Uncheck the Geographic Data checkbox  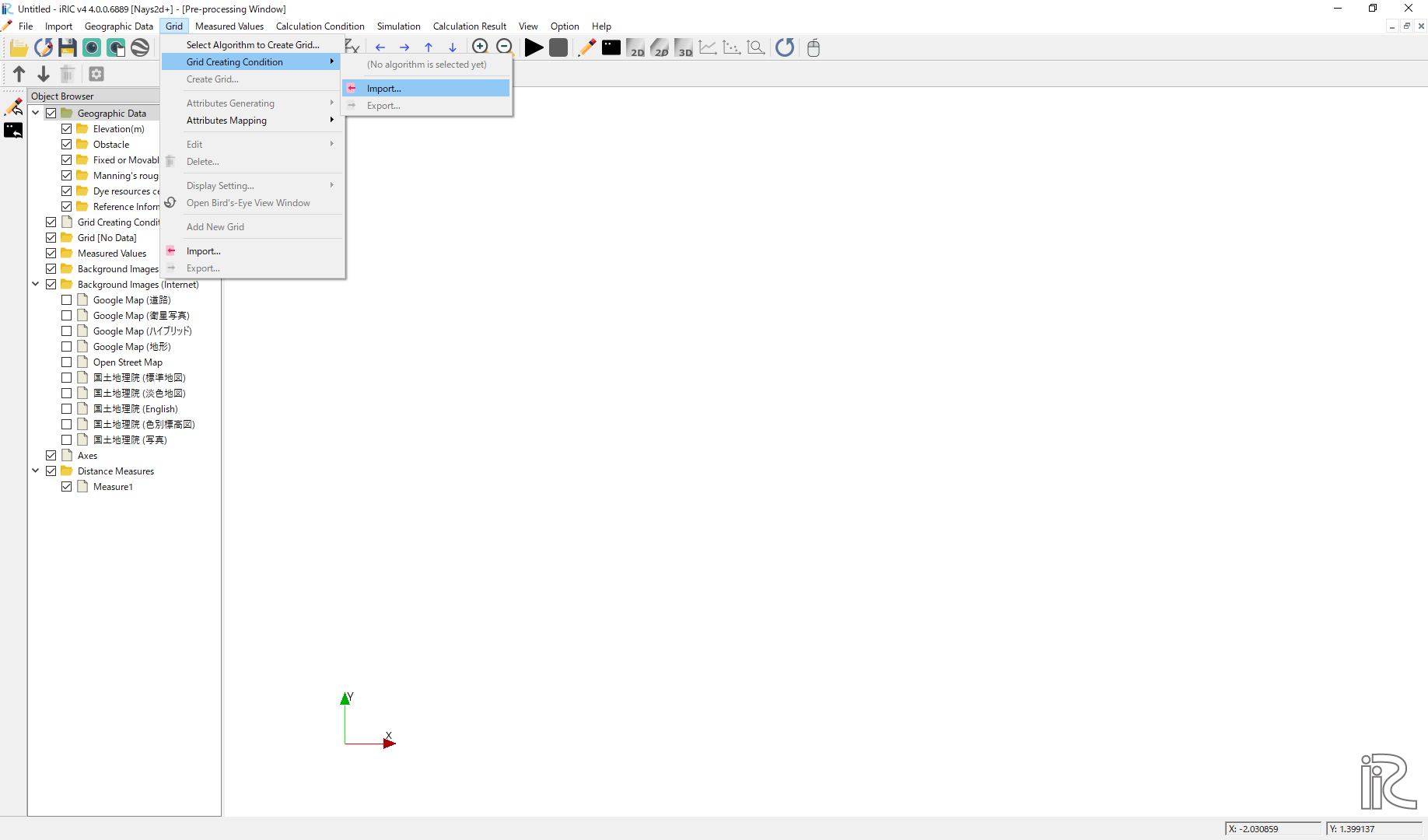[x=51, y=114]
